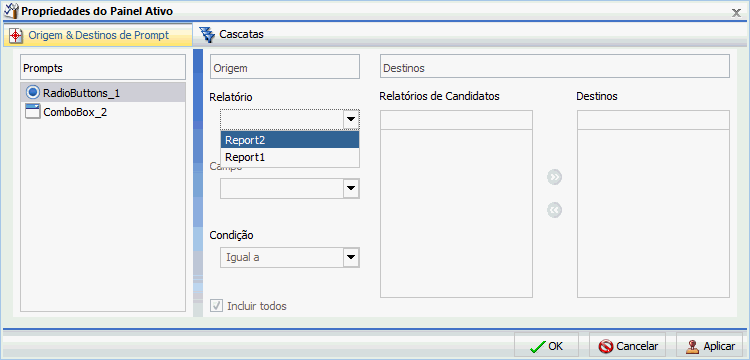Image resolution: width=750 pixels, height=360 pixels.
Task: Click the Origem & Destinos target icon
Action: coord(16,35)
